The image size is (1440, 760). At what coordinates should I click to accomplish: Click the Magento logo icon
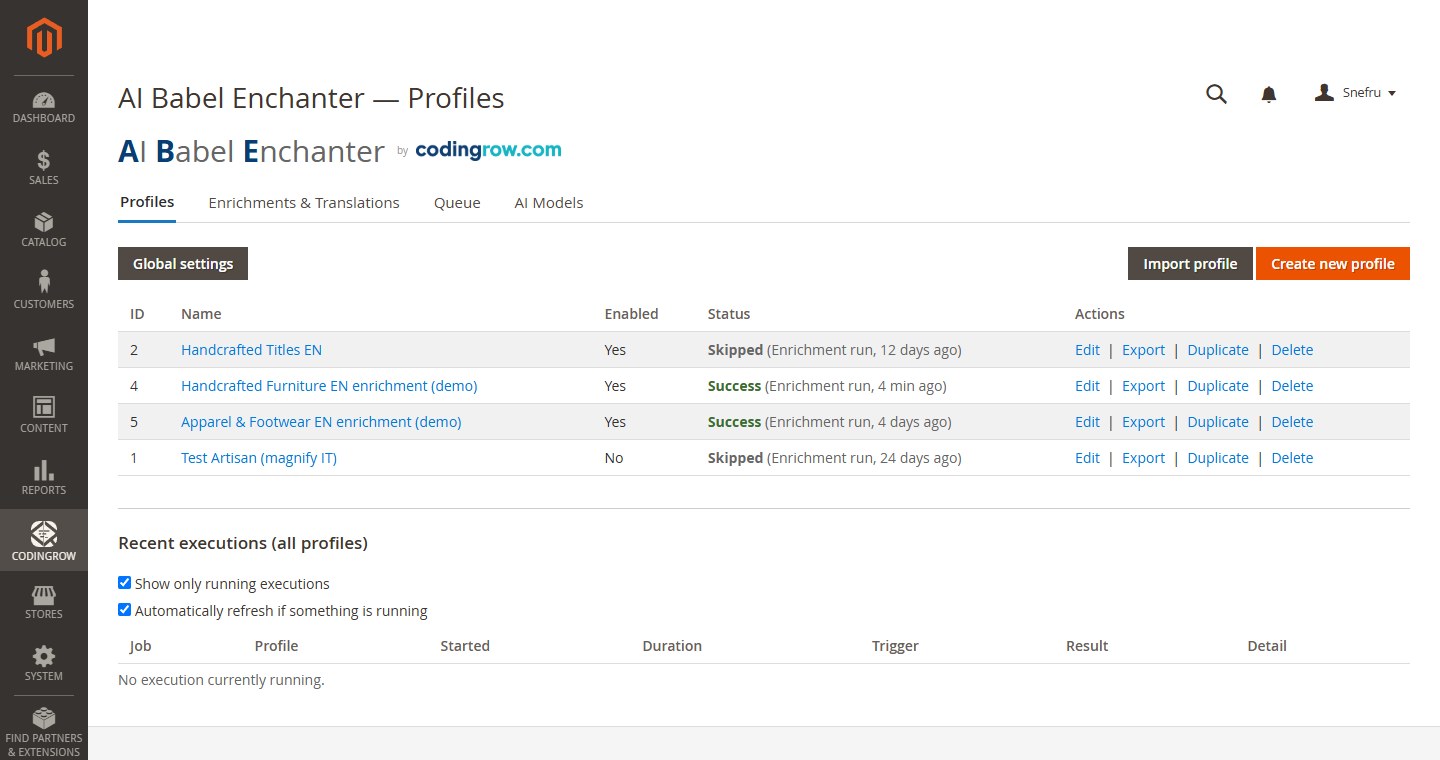tap(44, 38)
